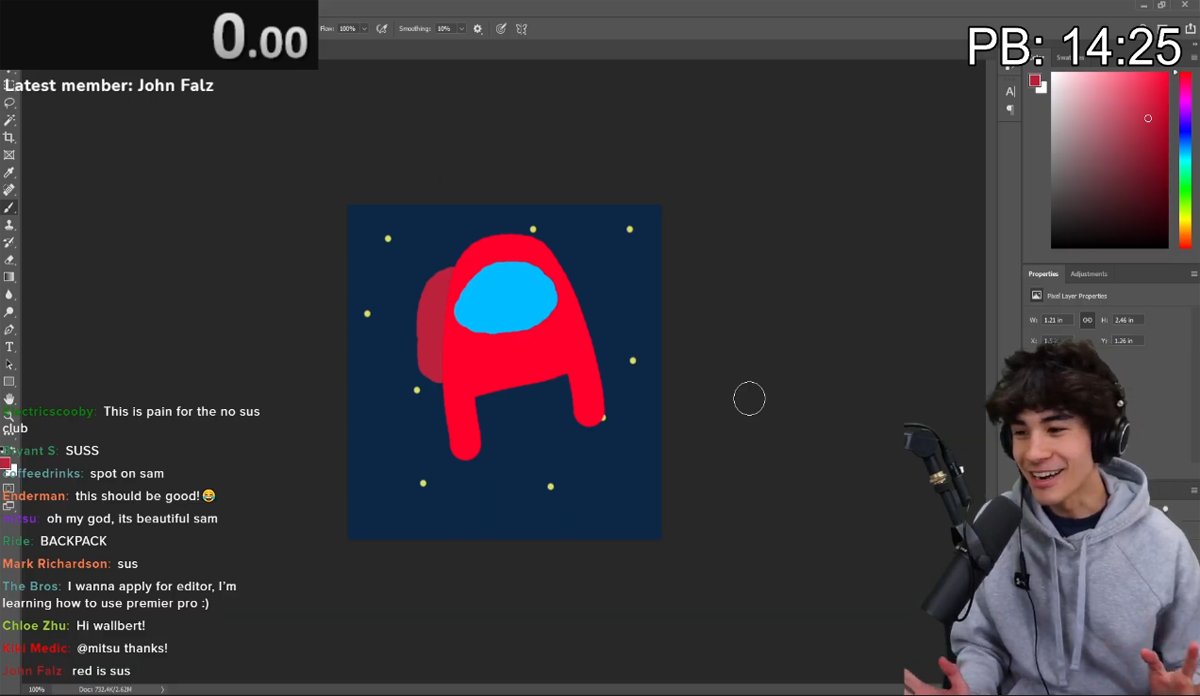This screenshot has width=1200, height=696.
Task: Select the Rectangle shape tool
Action: (10, 382)
